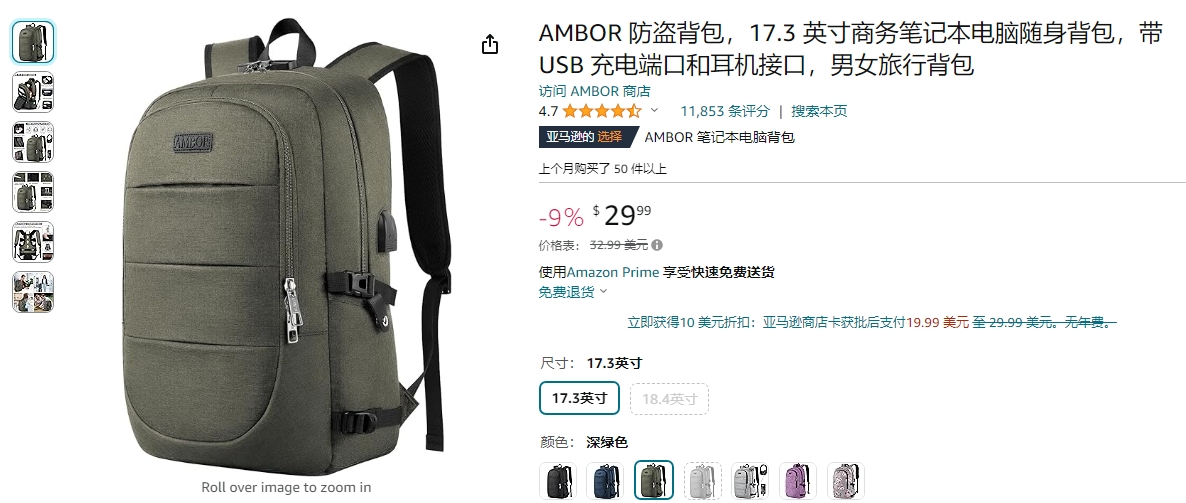Image resolution: width=1186 pixels, height=503 pixels.
Task: Open the 11,853 ratings link
Action: pos(725,111)
